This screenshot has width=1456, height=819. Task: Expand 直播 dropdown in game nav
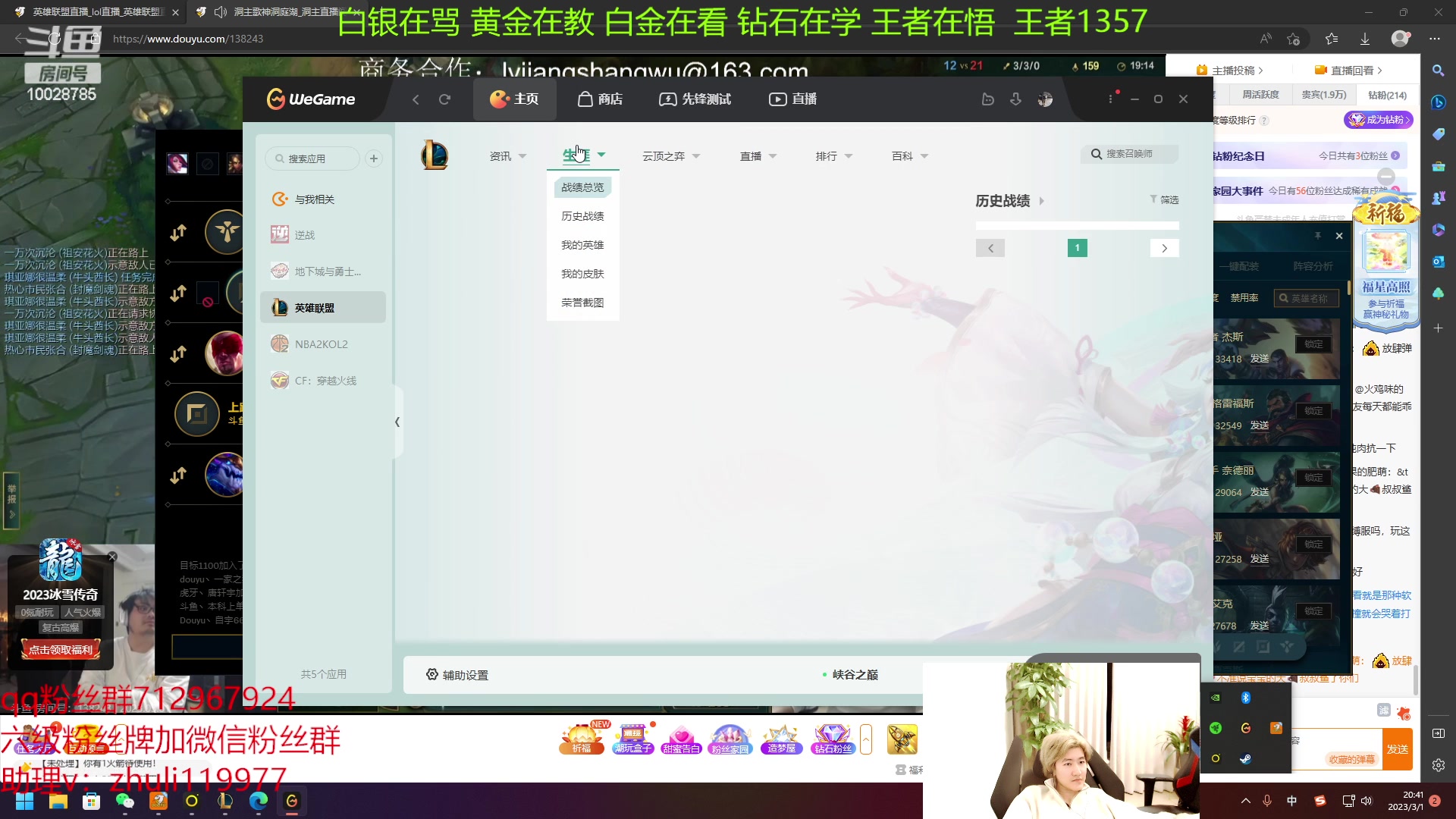pyautogui.click(x=758, y=156)
